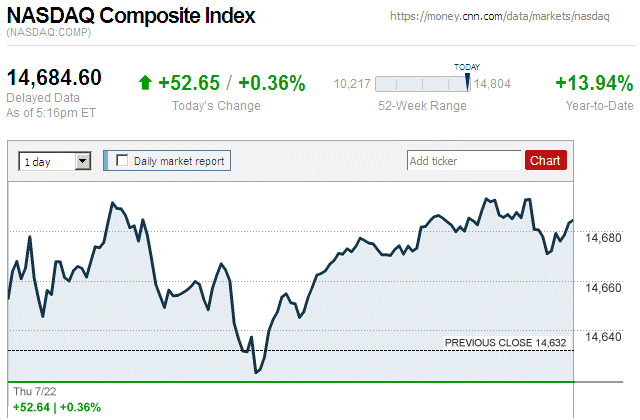The height and width of the screenshot is (420, 640).
Task: Open the 1 day time range dropdown
Action: [54, 160]
